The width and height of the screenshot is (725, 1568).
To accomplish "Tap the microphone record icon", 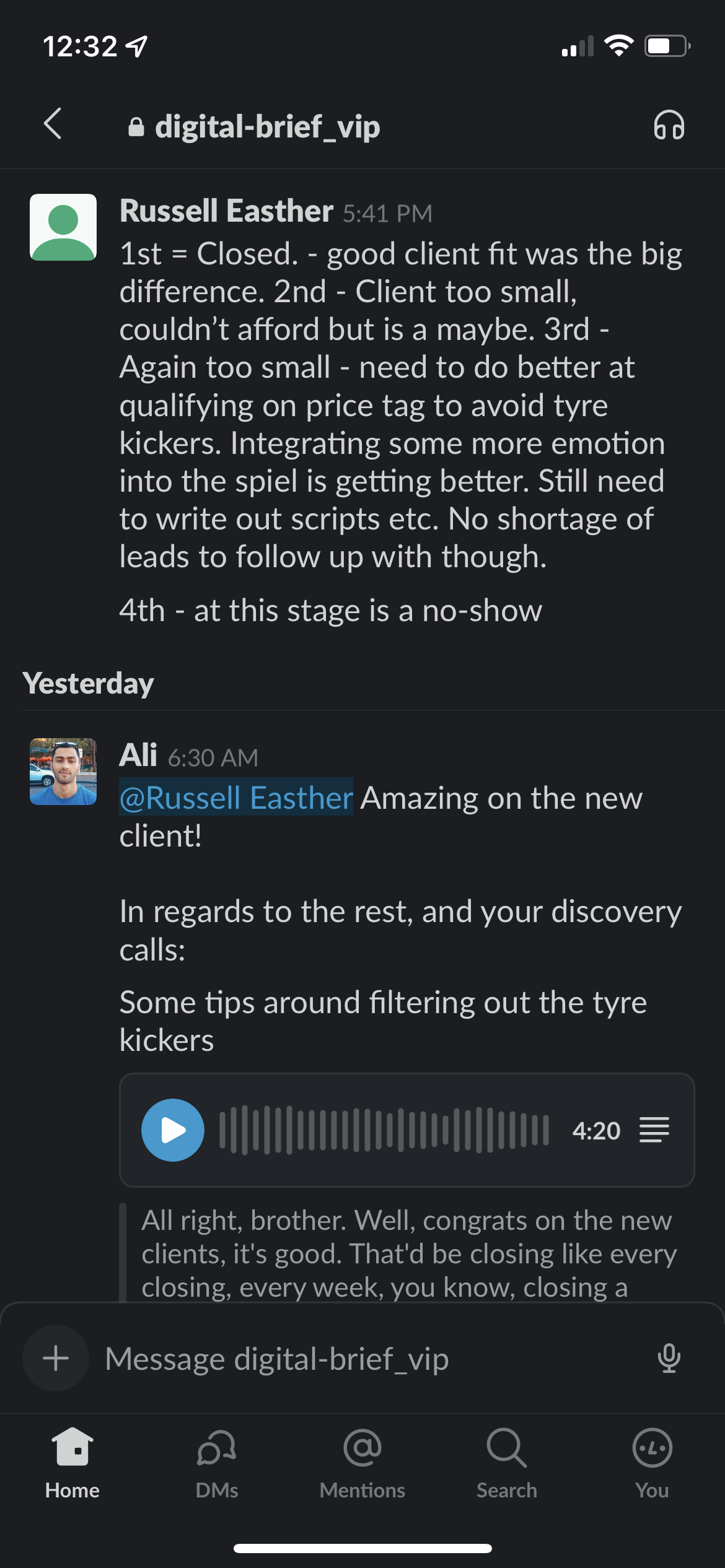I will 669,1358.
